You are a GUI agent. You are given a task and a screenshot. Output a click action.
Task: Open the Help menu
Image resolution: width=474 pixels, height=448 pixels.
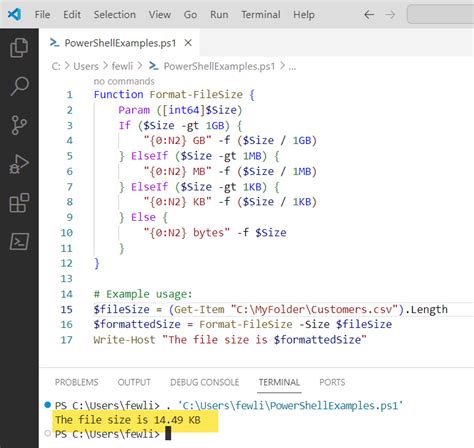304,15
